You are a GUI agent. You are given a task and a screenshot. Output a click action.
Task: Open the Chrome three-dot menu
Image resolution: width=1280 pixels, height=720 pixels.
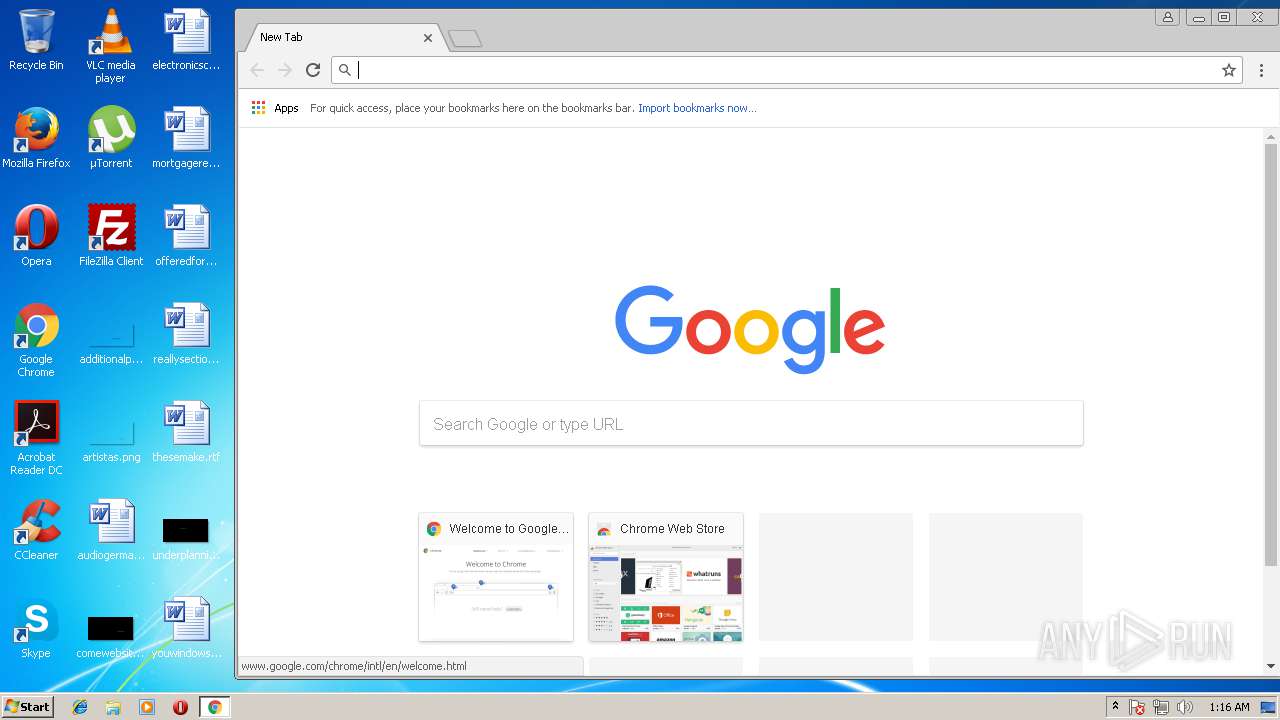pos(1261,70)
